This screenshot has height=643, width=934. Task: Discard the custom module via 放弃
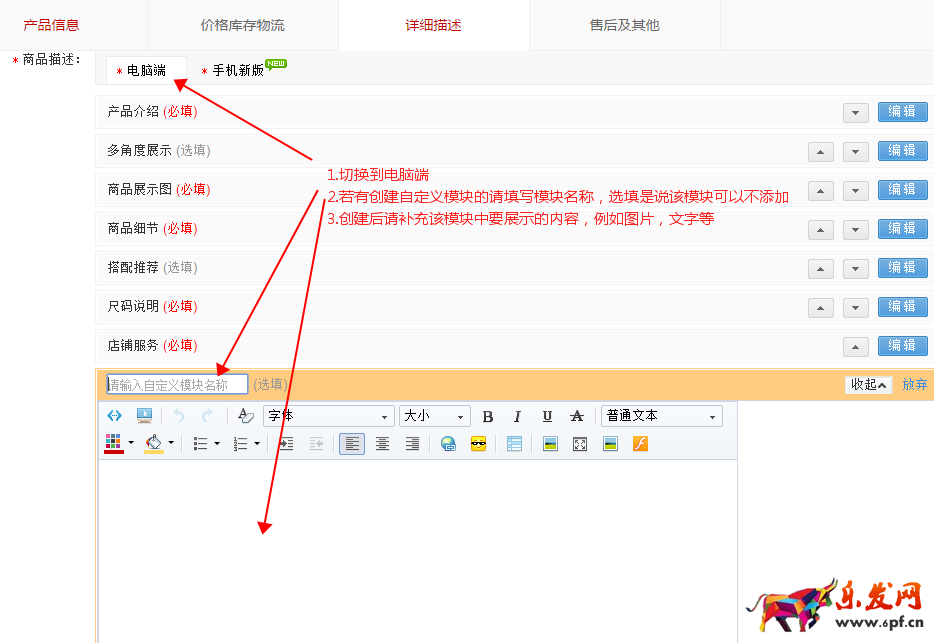[x=914, y=384]
